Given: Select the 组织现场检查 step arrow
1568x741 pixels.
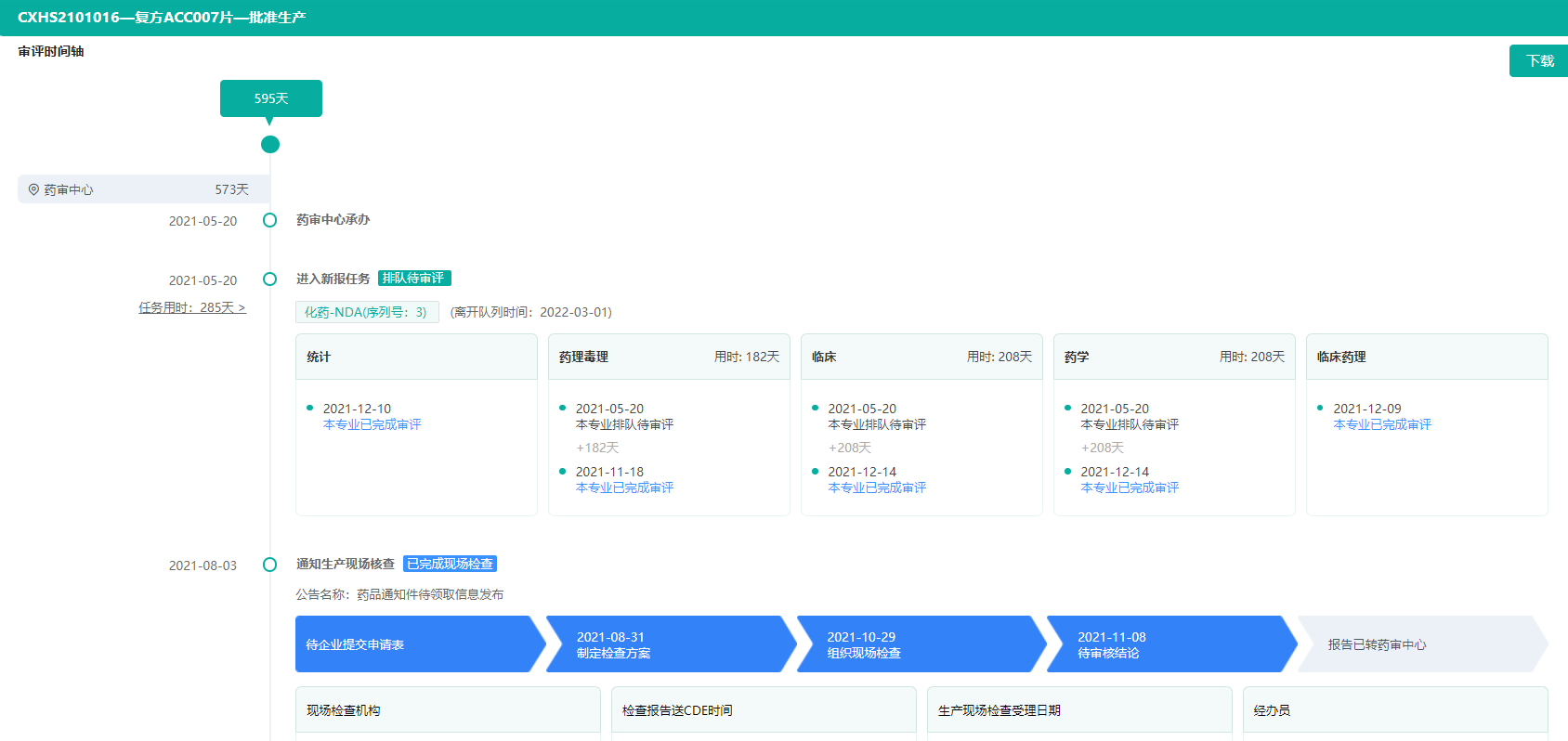Looking at the screenshot, I should coord(920,644).
